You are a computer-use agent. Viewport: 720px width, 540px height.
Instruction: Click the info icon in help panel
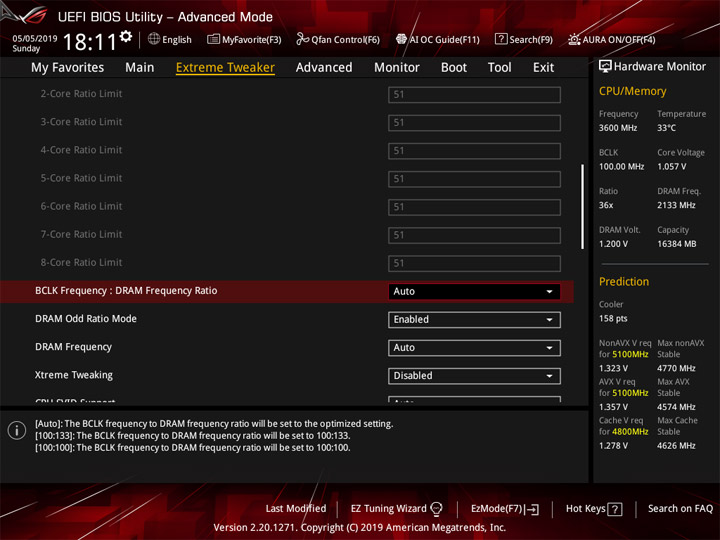[x=17, y=431]
